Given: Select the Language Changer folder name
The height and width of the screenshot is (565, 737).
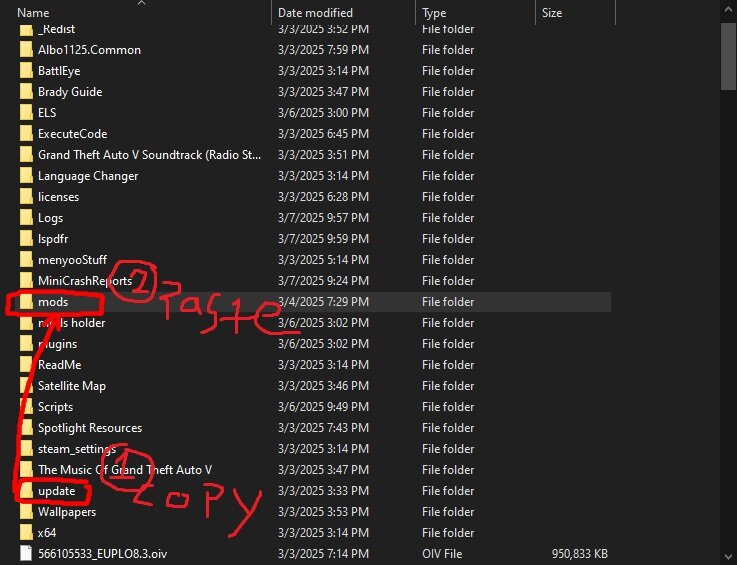Looking at the screenshot, I should (x=88, y=176).
